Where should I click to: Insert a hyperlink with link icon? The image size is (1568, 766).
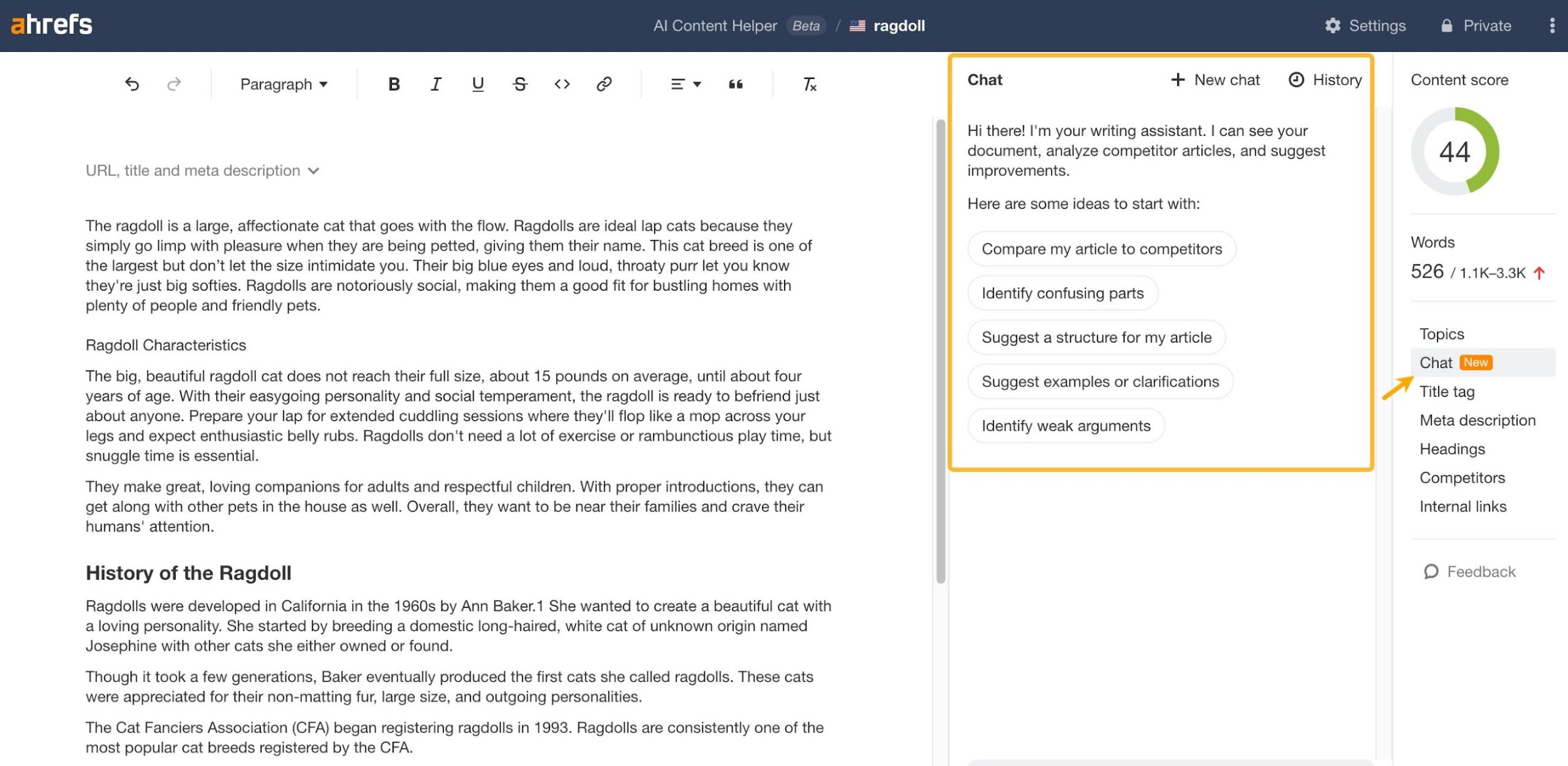point(604,84)
